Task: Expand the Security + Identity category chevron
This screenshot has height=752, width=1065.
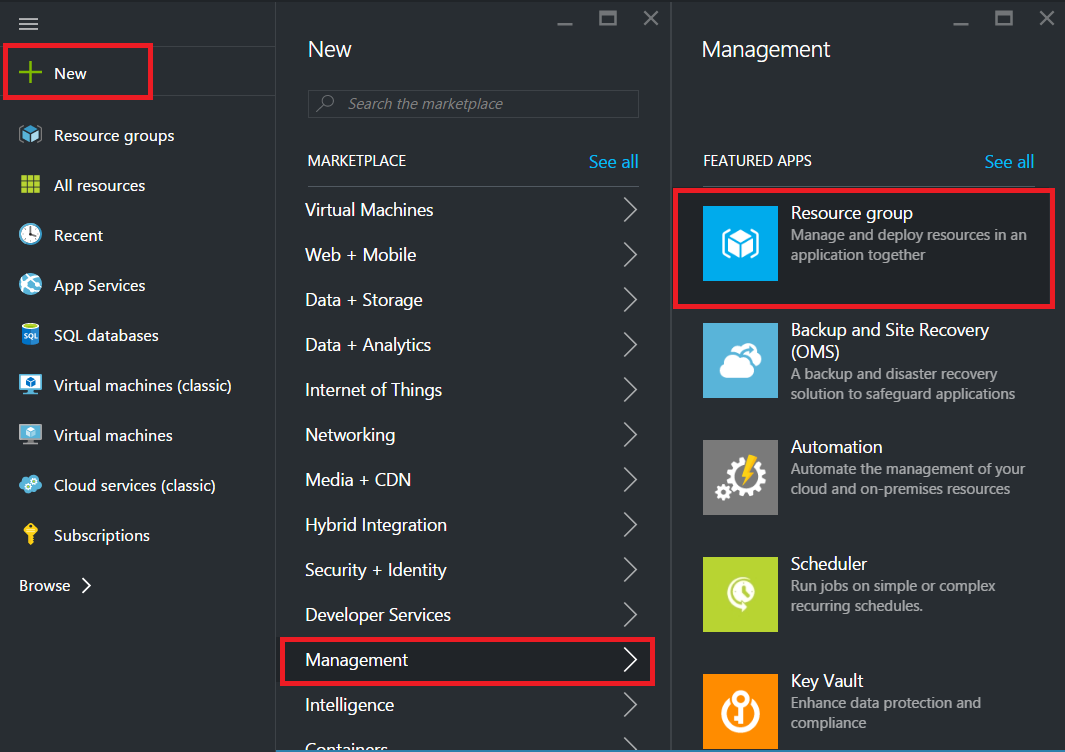Action: [630, 570]
